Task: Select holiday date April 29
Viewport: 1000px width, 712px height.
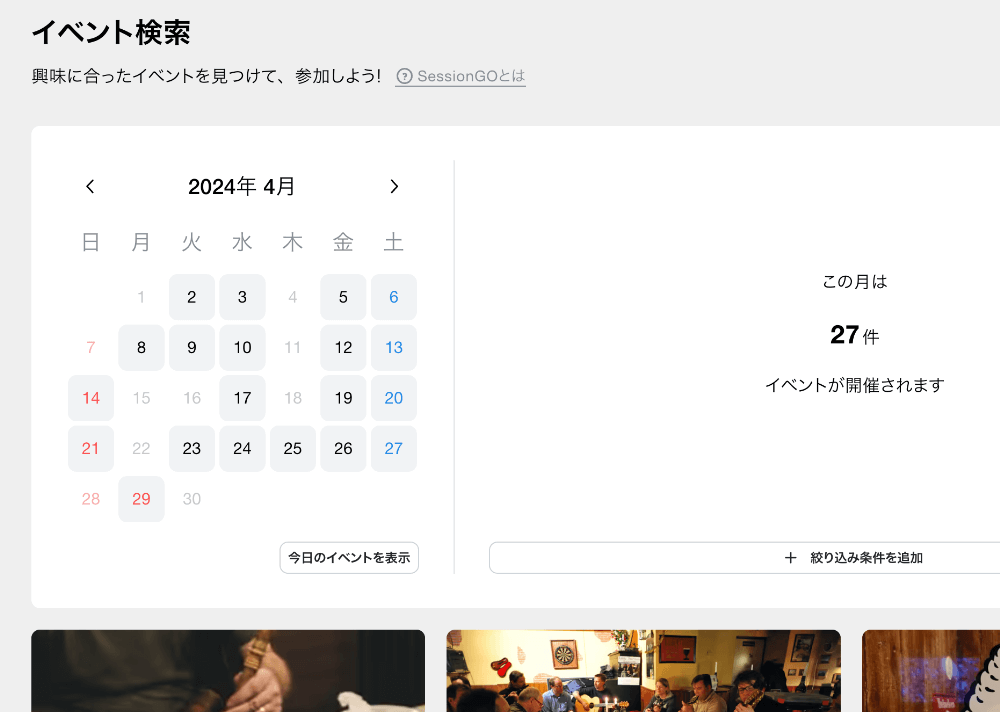Action: (141, 499)
